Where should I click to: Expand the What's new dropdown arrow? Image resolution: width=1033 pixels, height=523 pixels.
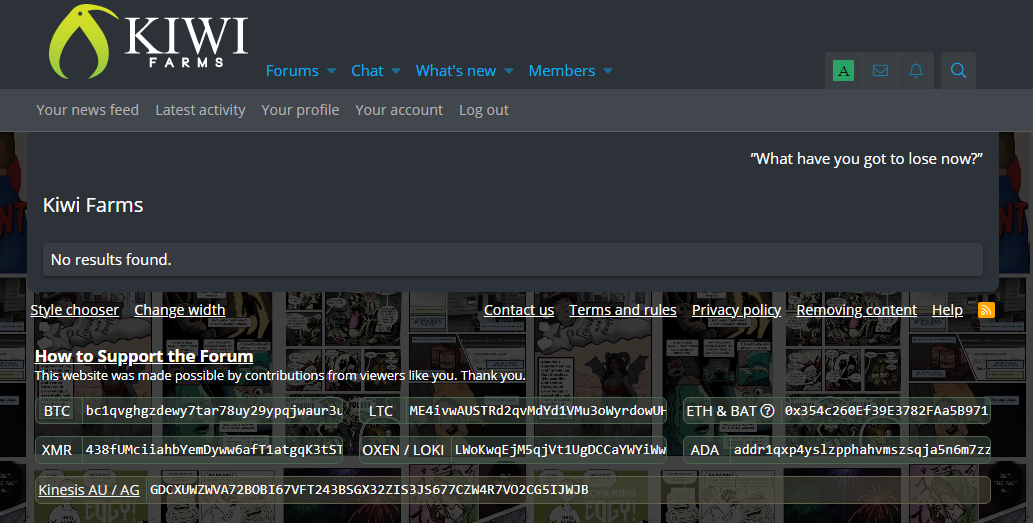coord(508,71)
